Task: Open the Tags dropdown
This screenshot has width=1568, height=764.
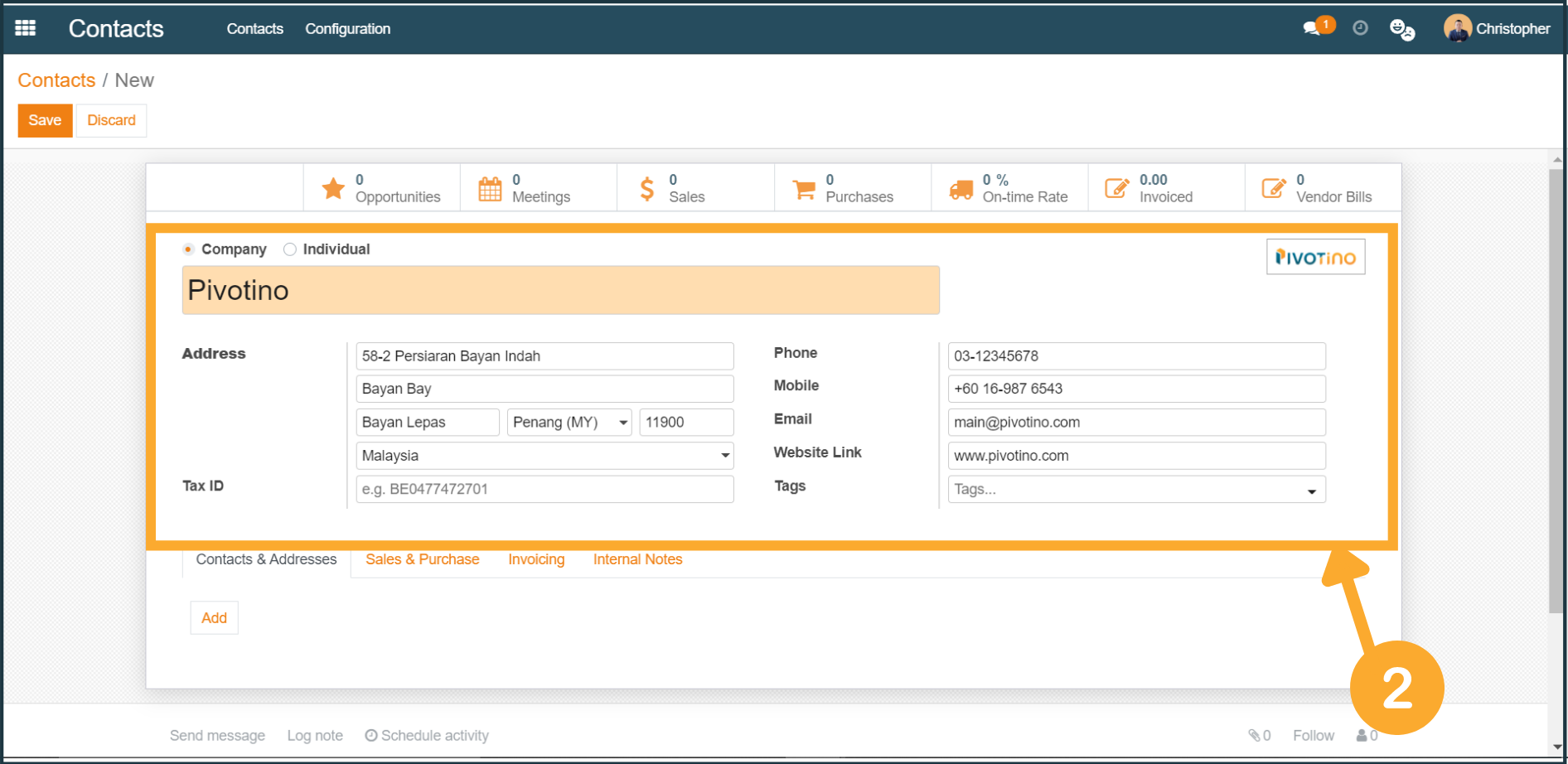Action: click(1311, 491)
